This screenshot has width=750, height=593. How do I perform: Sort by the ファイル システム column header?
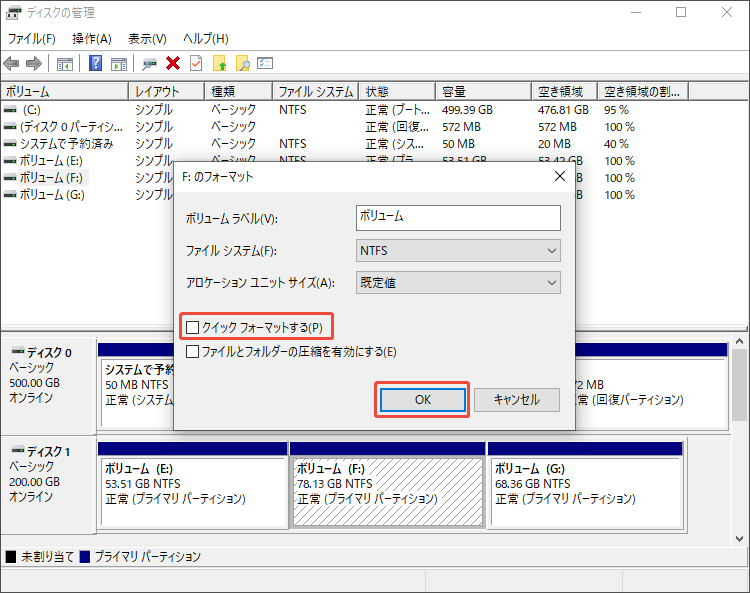tap(316, 91)
